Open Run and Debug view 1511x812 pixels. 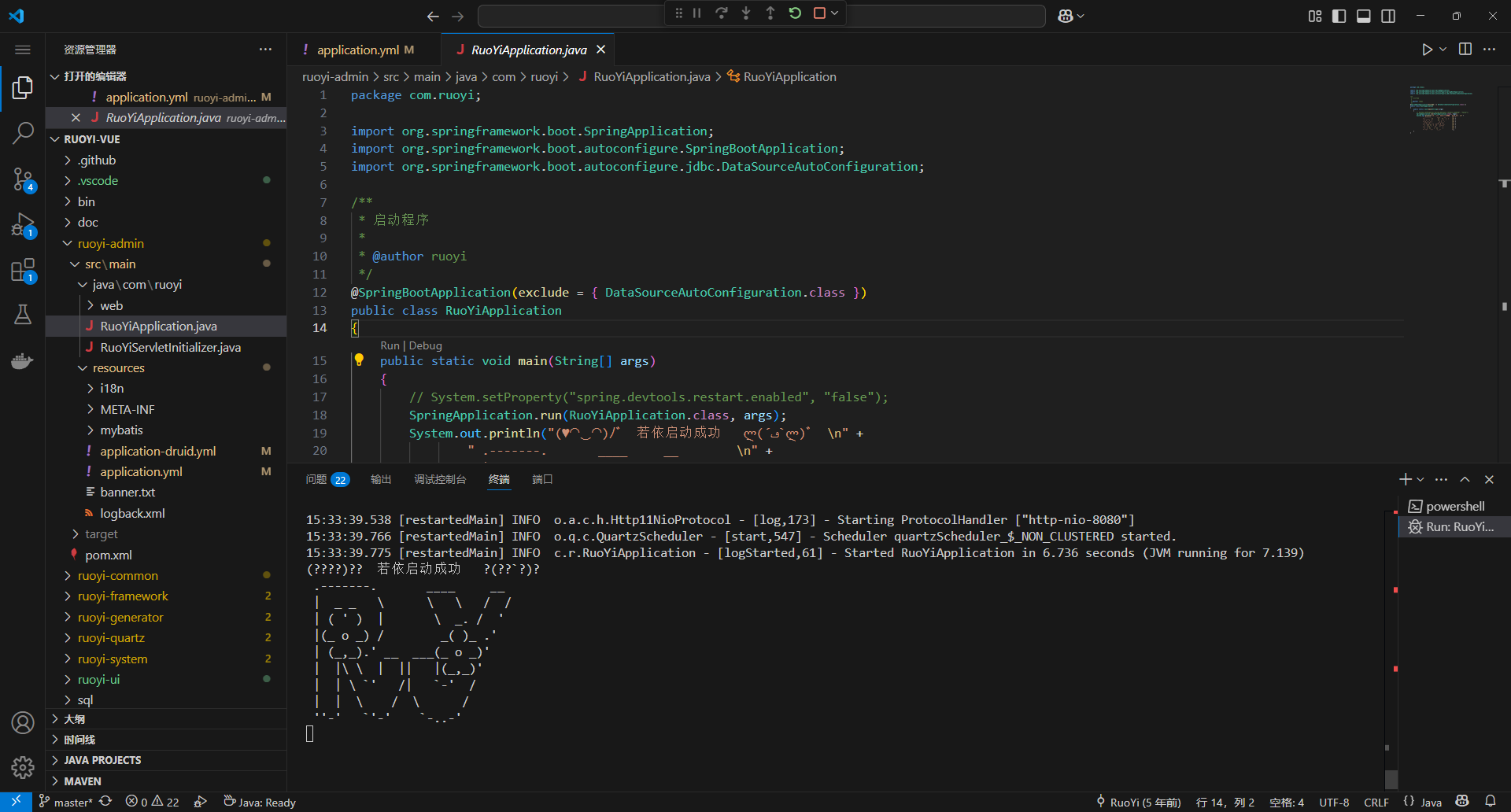click(23, 226)
